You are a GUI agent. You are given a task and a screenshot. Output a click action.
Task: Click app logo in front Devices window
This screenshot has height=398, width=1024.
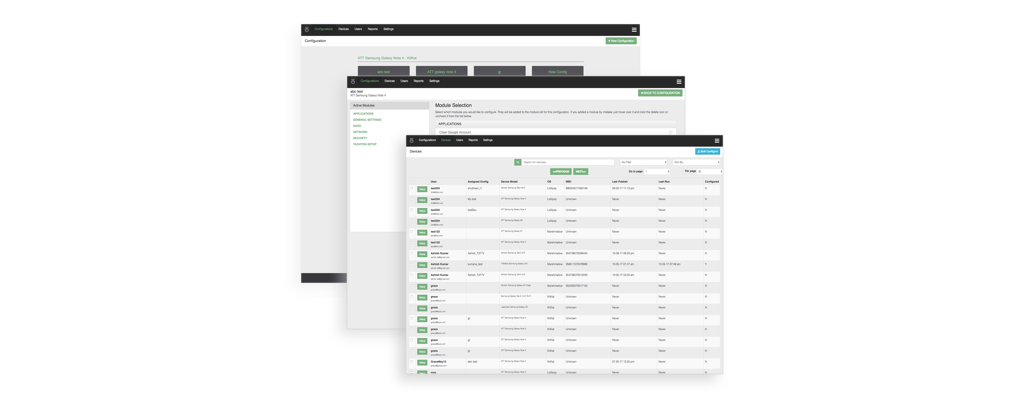click(x=412, y=141)
